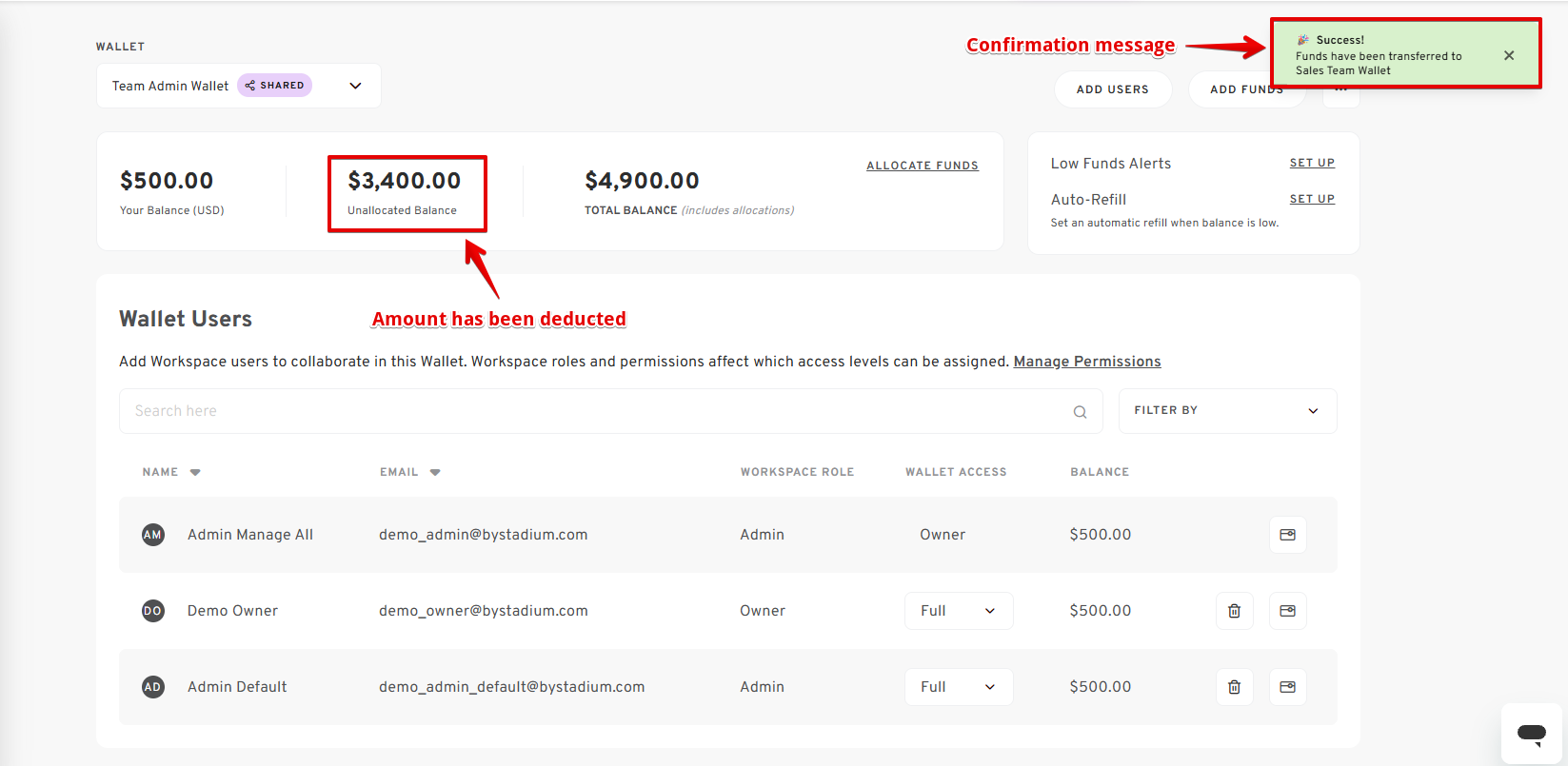
Task: Click the search magnifier icon
Action: [x=1080, y=412]
